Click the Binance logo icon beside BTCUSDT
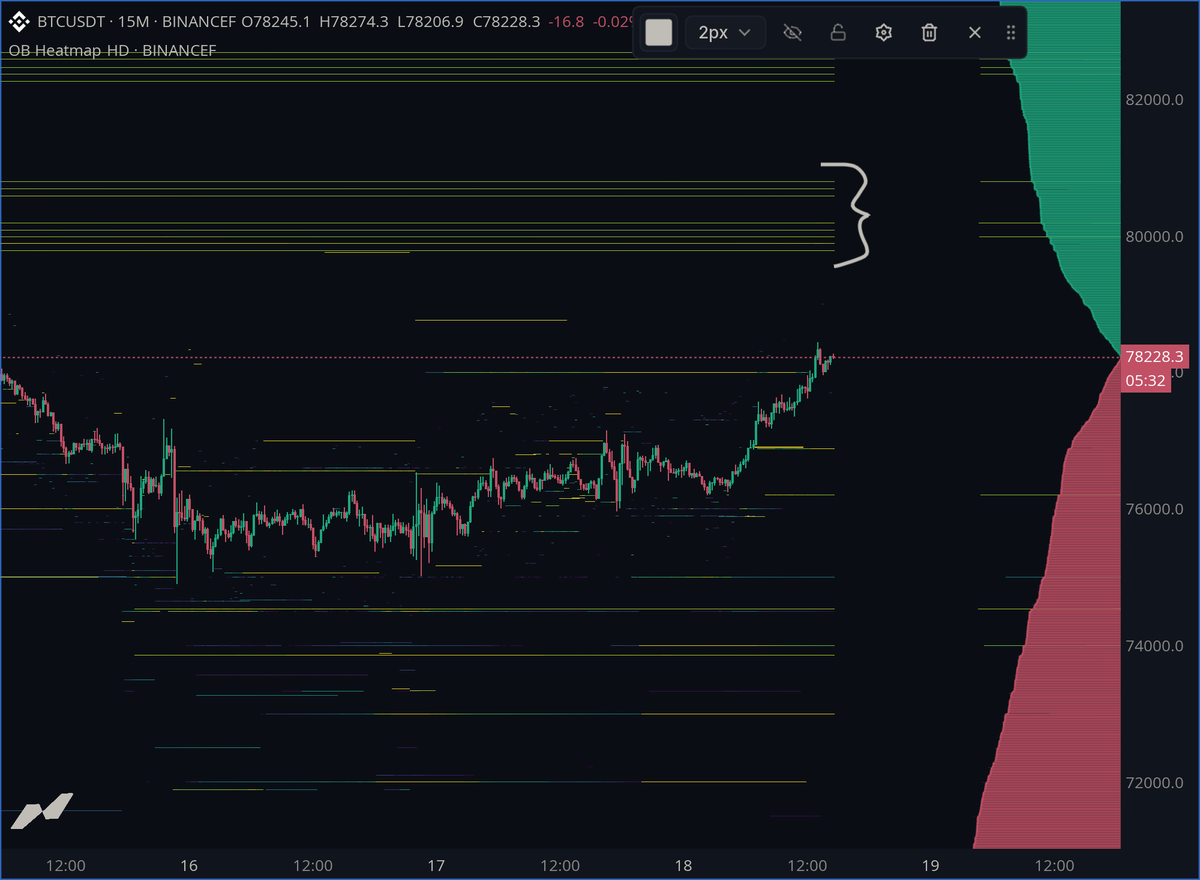 [19, 21]
